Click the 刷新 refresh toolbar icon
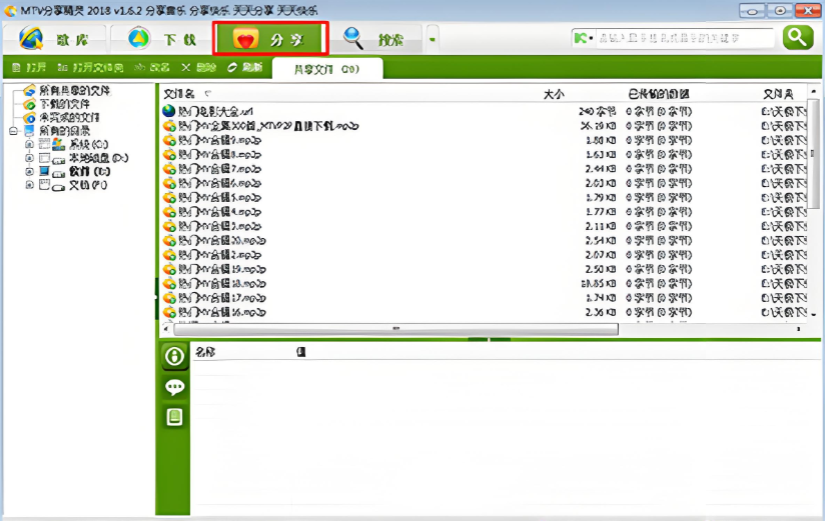The width and height of the screenshot is (825, 521). tap(245, 68)
